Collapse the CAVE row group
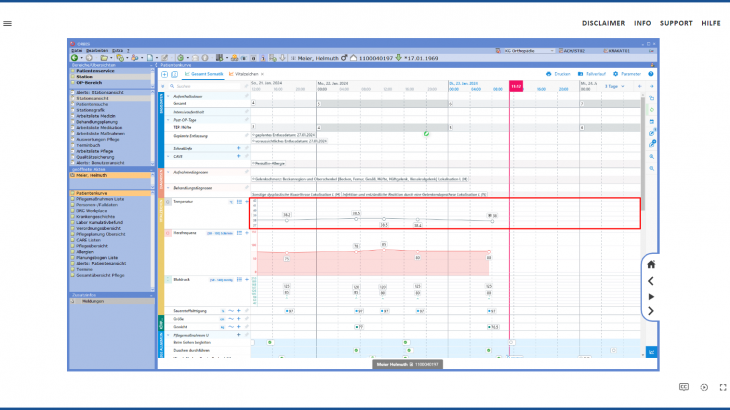Image resolution: width=730 pixels, height=410 pixels. (166, 156)
